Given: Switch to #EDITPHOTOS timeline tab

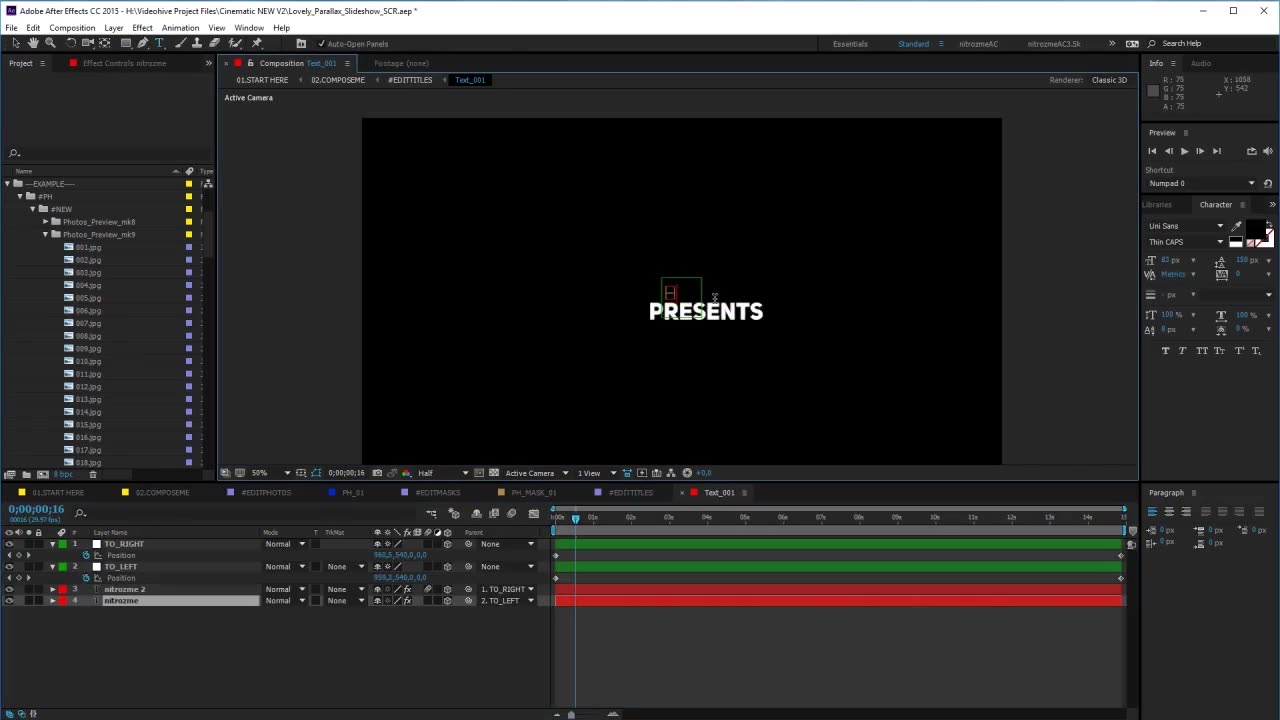Looking at the screenshot, I should 266,493.
